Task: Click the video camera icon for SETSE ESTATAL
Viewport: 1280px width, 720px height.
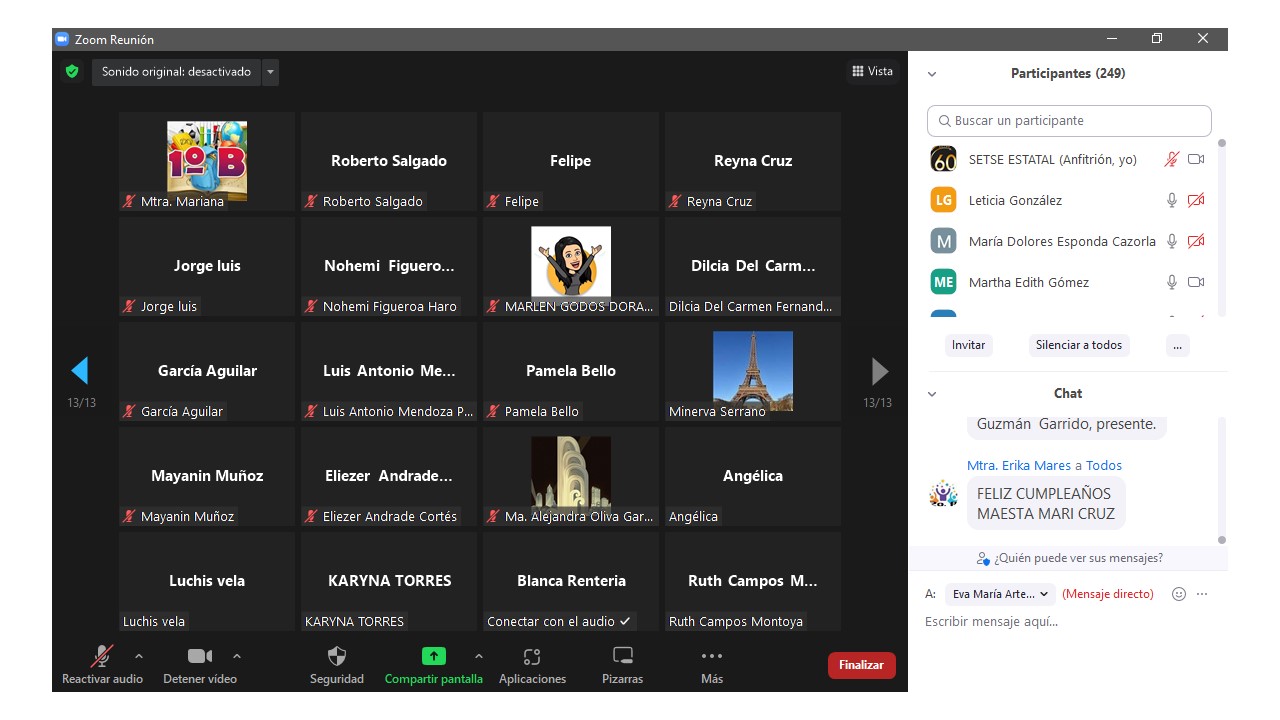Action: tap(1196, 159)
